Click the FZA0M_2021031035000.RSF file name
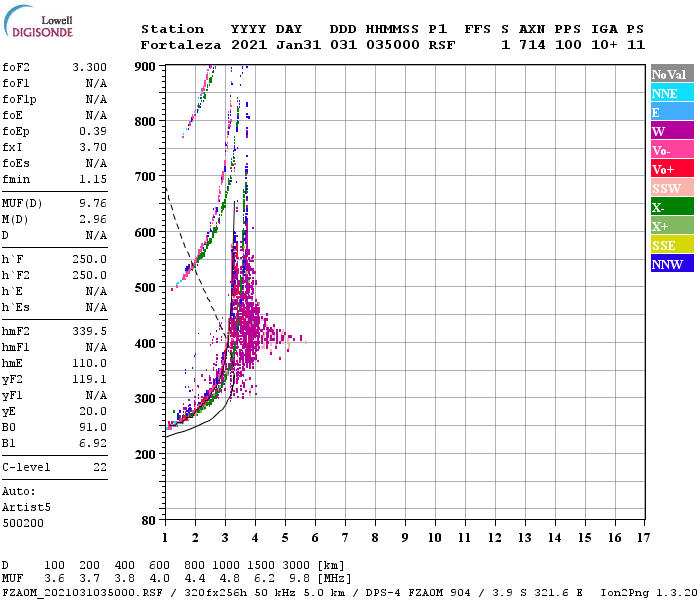This screenshot has width=700, height=600. pos(83,593)
